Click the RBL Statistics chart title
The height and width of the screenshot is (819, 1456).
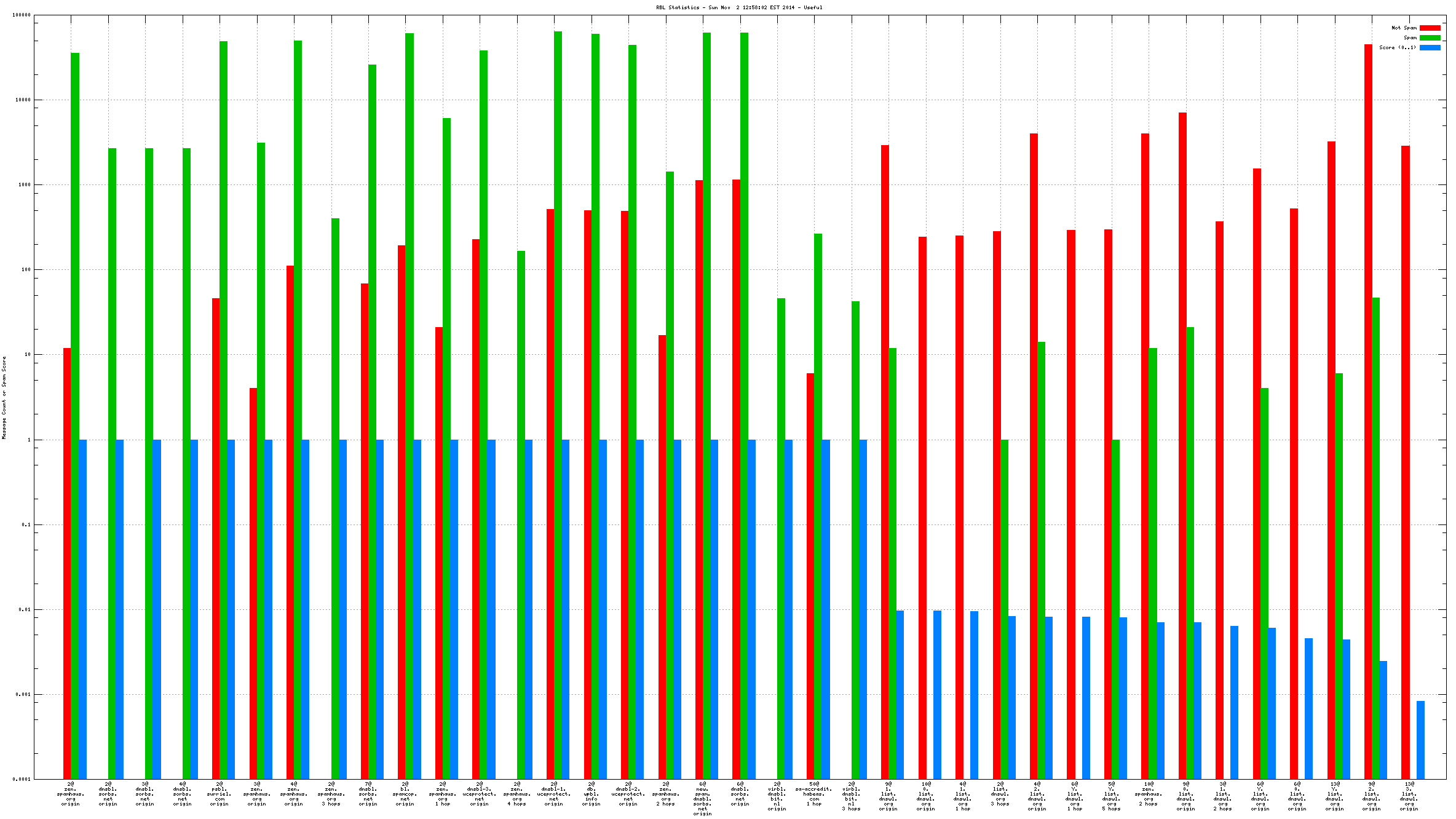[738, 7]
